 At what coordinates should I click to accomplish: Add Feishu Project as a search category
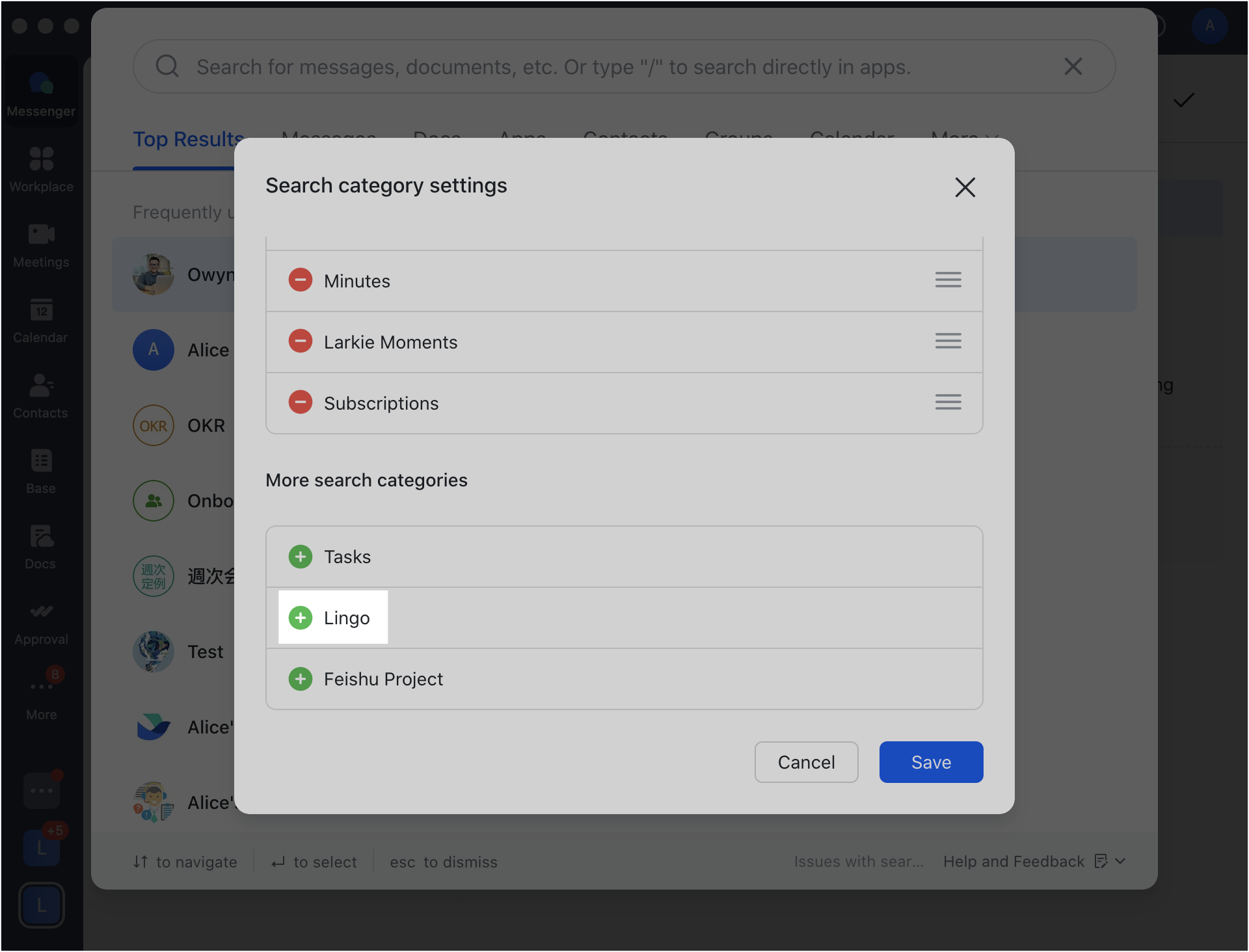coord(300,678)
